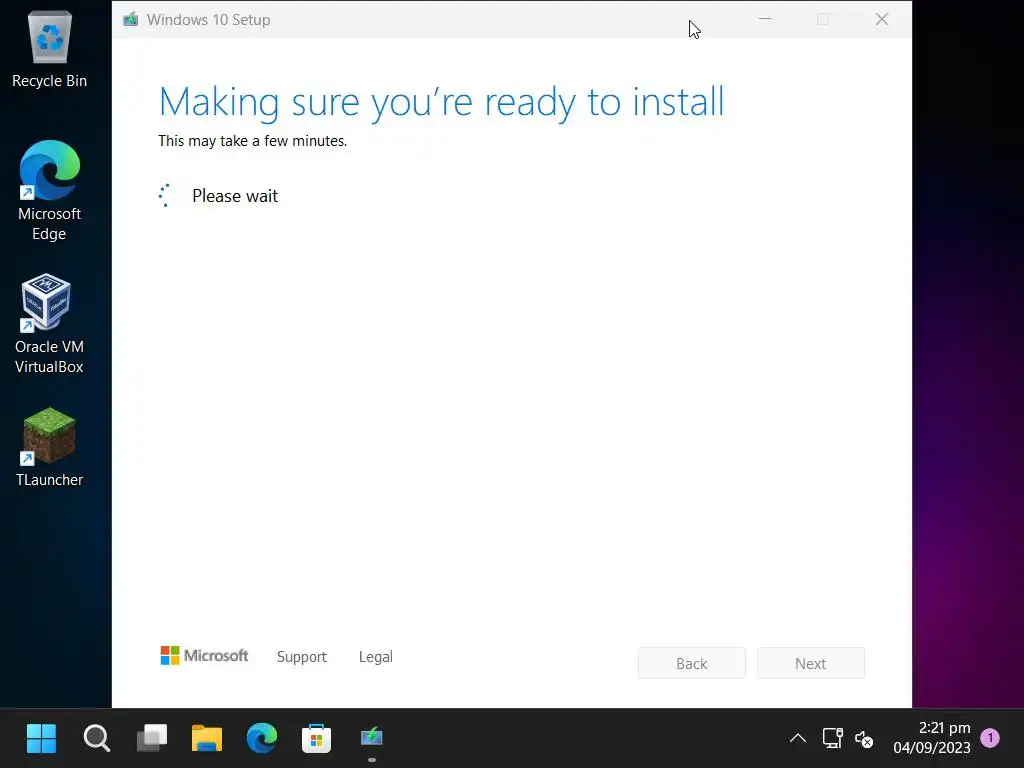
Task: Minimize the Windows 10 Setup window
Action: coord(765,20)
